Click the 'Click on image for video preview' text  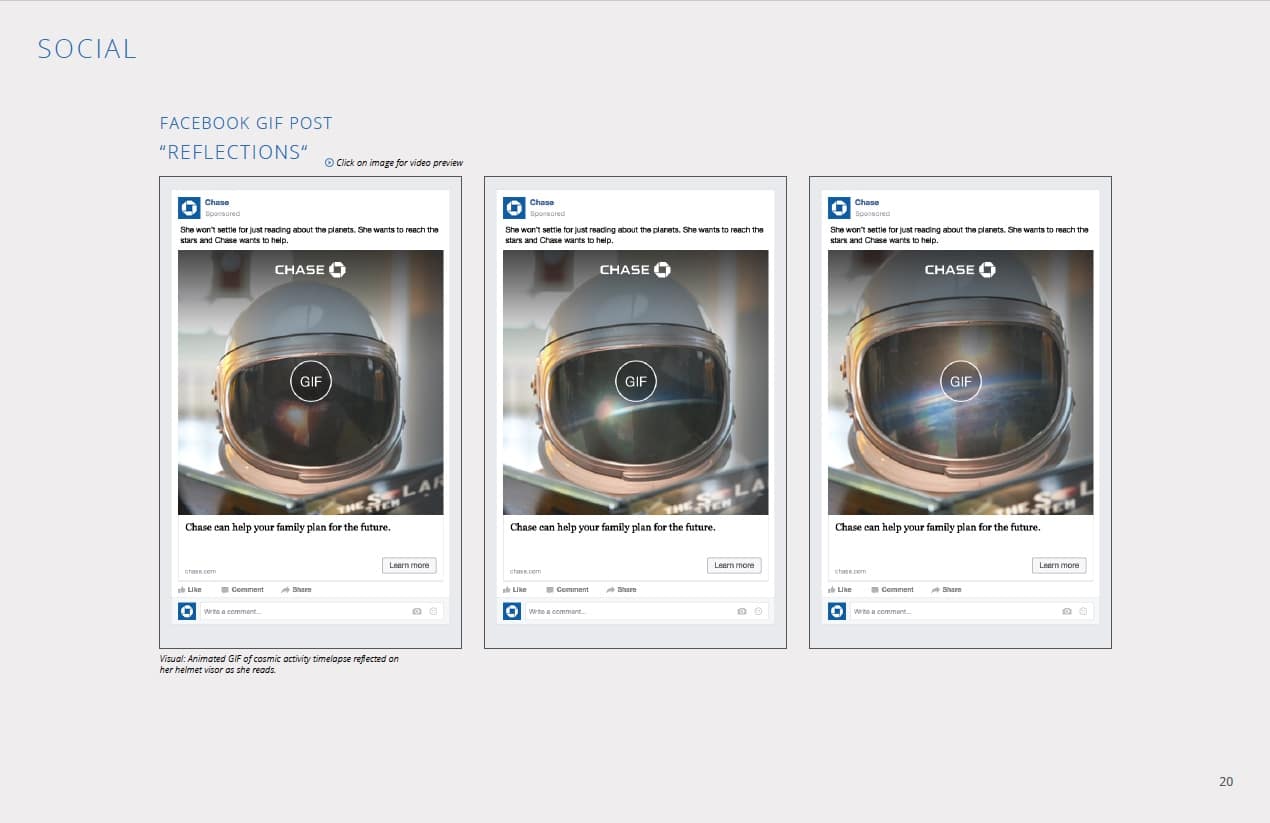[399, 162]
